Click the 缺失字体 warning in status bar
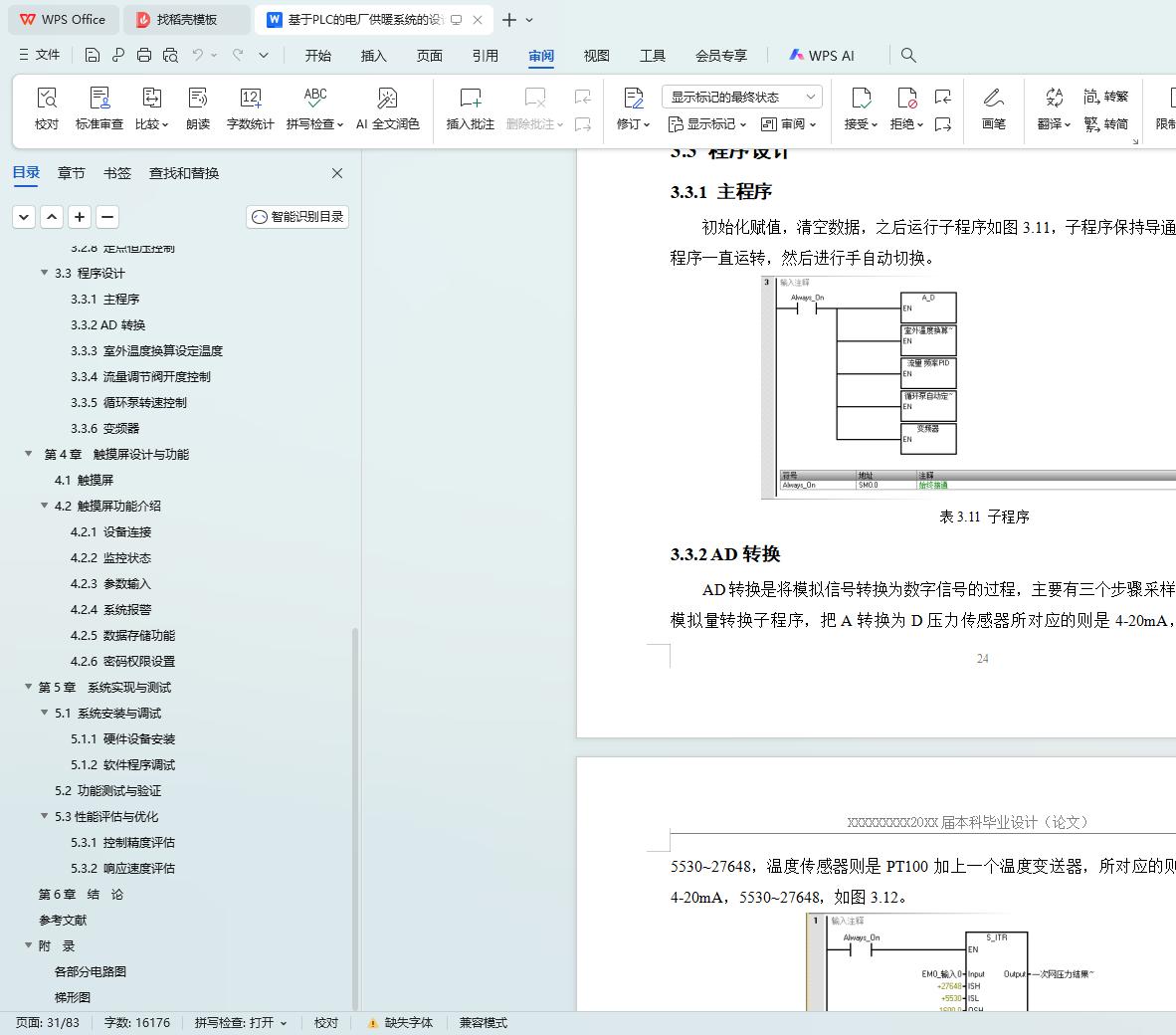Image resolution: width=1176 pixels, height=1035 pixels. [x=401, y=1023]
